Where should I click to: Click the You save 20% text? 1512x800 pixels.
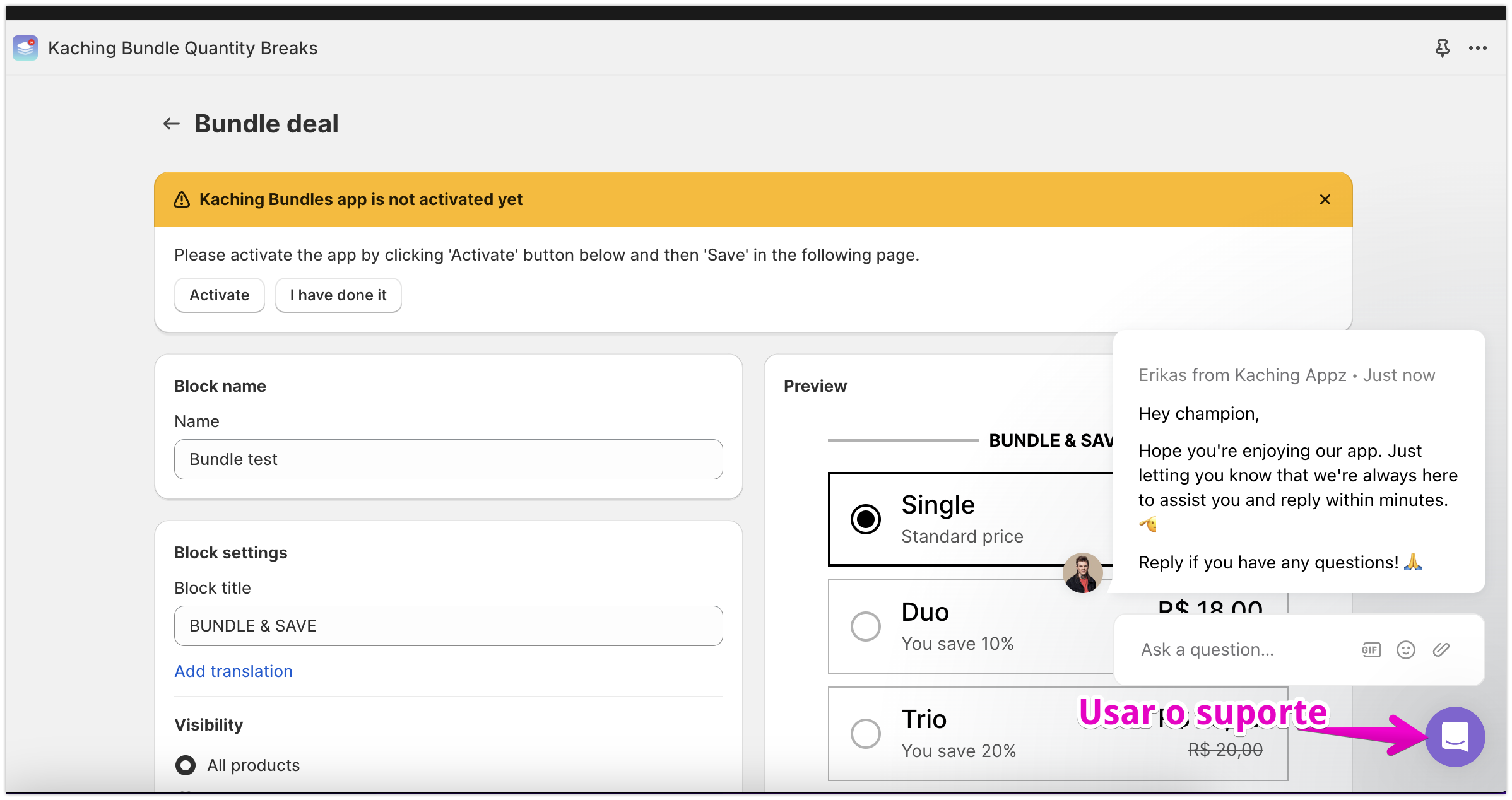pyautogui.click(x=959, y=751)
